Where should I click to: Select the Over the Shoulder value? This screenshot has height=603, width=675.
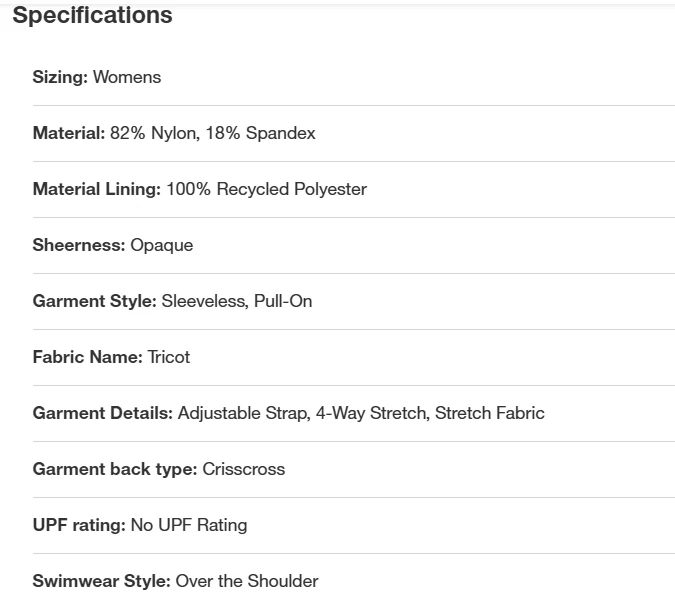pyautogui.click(x=247, y=581)
